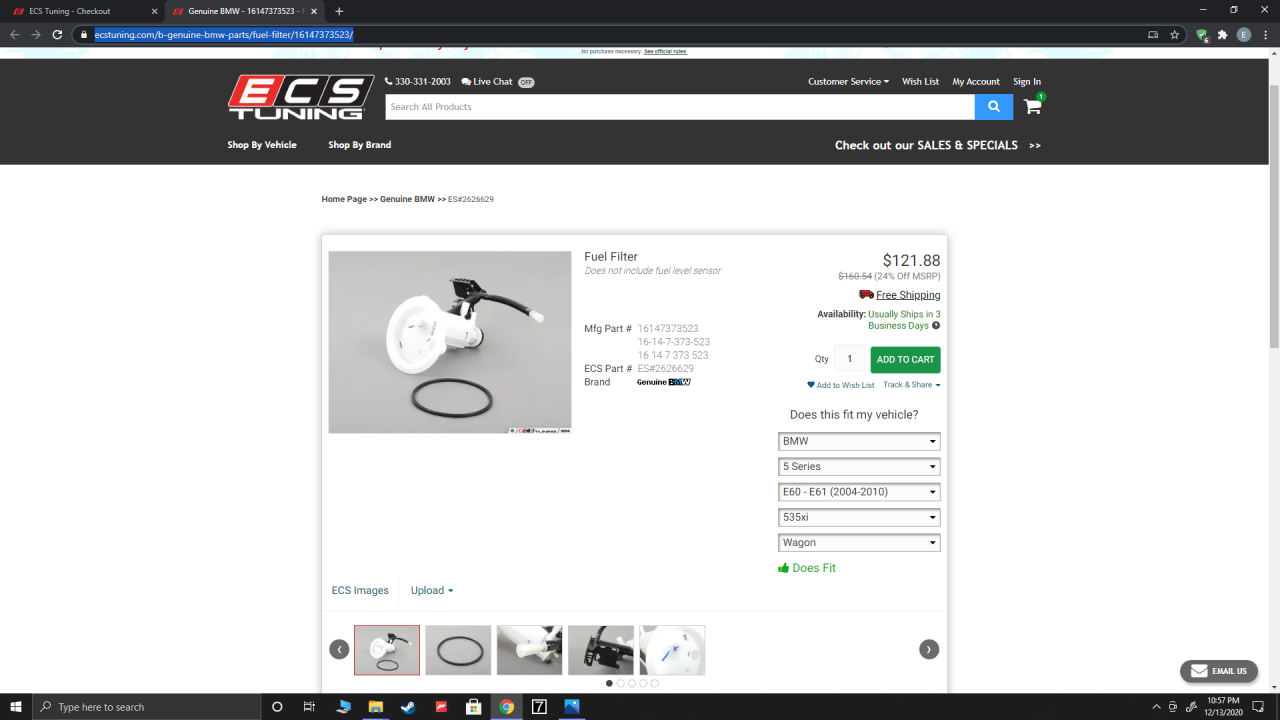
Task: Click the main fuel filter product image
Action: pos(450,342)
